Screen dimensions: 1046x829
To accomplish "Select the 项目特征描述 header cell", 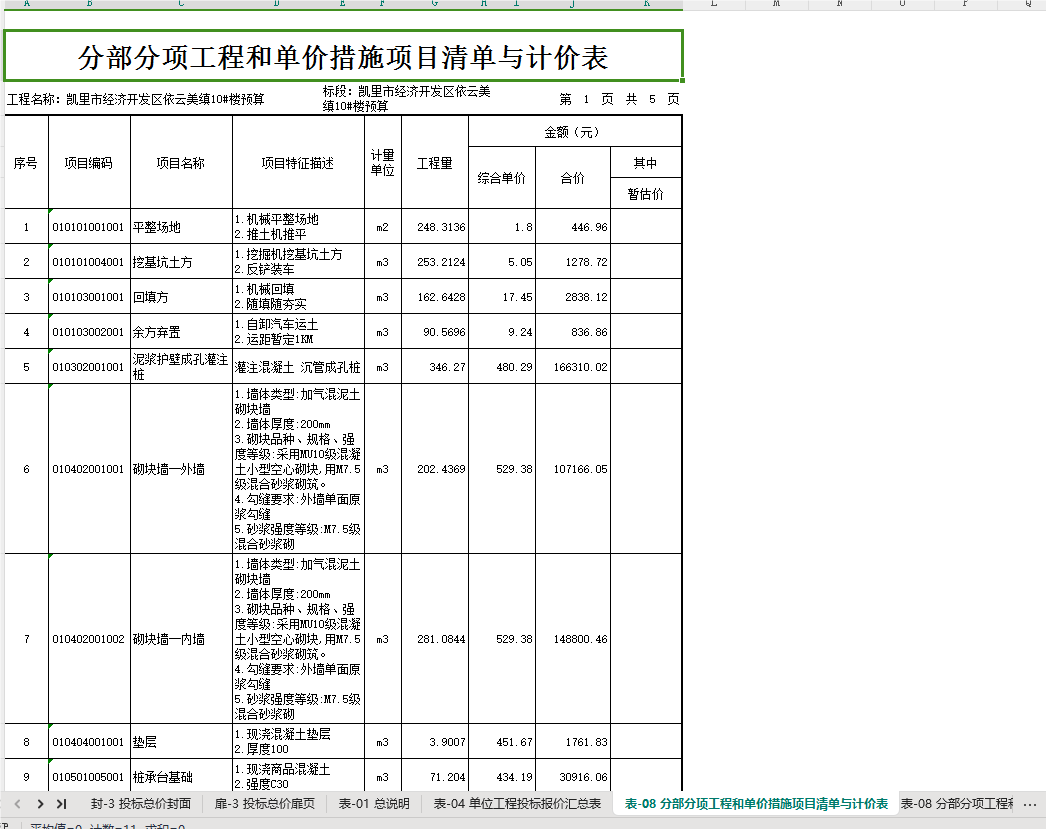I will tap(298, 163).
